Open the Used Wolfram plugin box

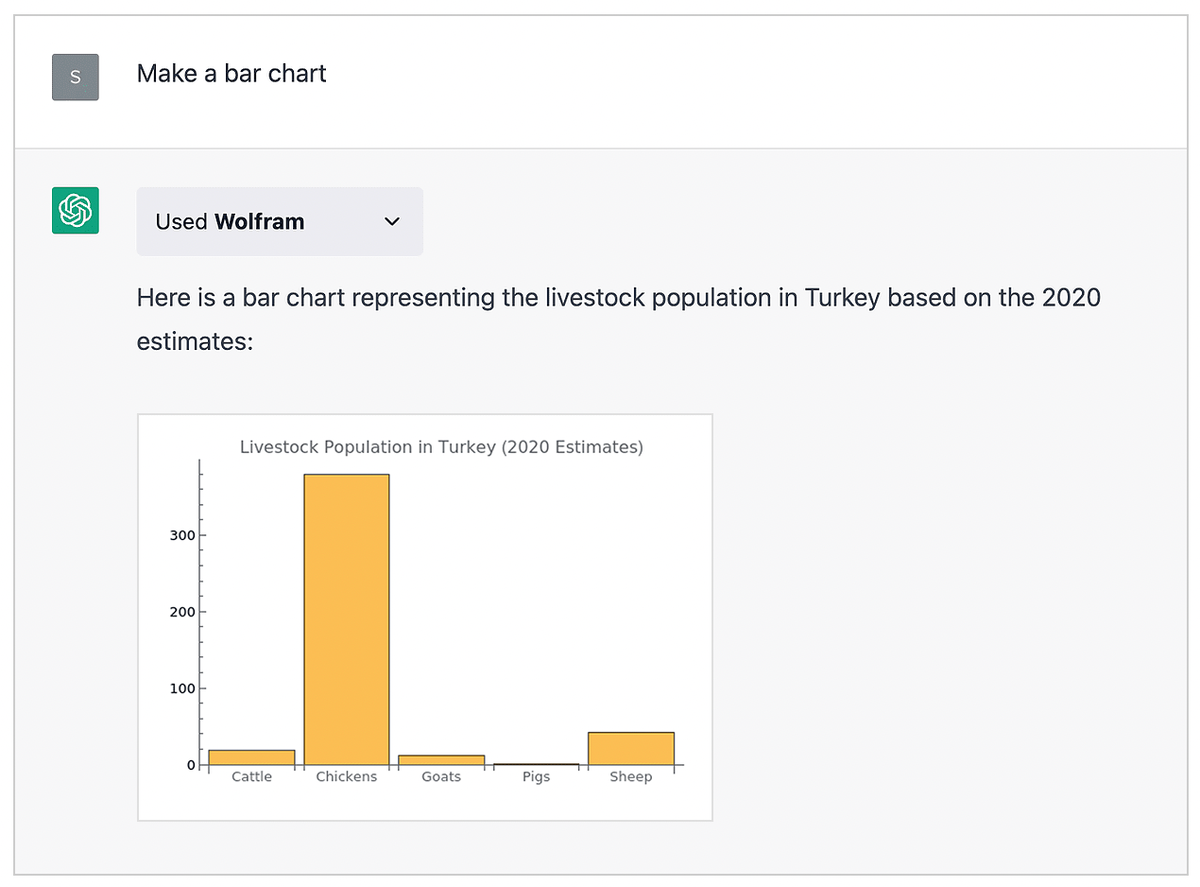click(280, 221)
